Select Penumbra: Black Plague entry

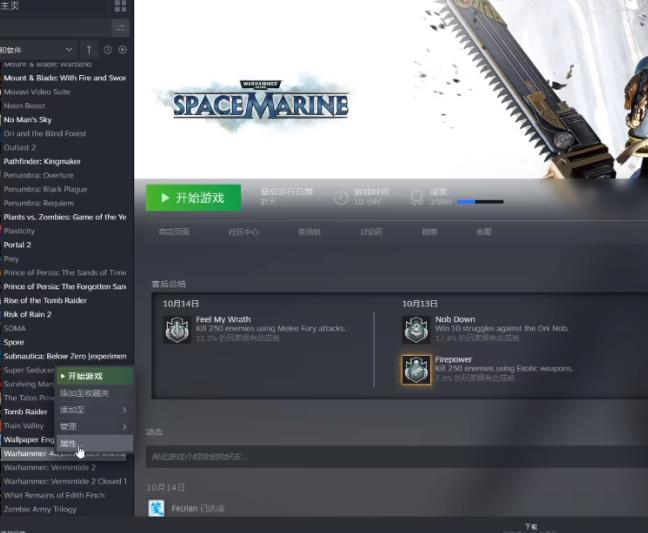click(45, 189)
